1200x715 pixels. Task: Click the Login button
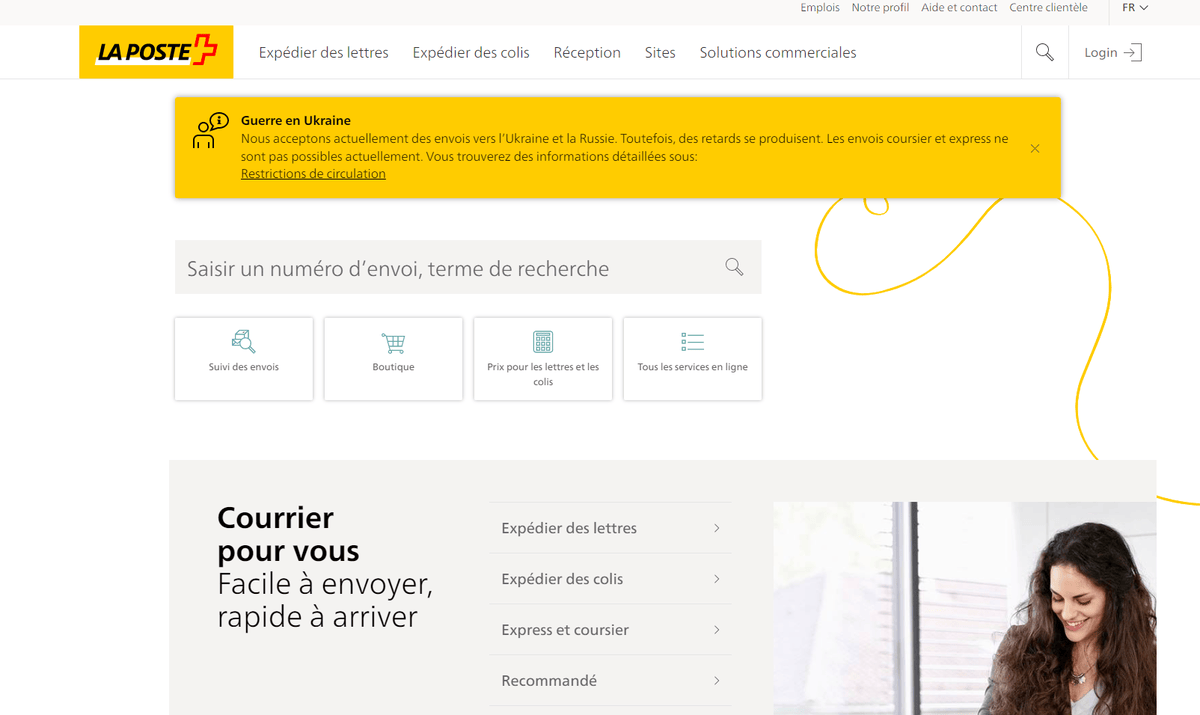tap(1111, 52)
